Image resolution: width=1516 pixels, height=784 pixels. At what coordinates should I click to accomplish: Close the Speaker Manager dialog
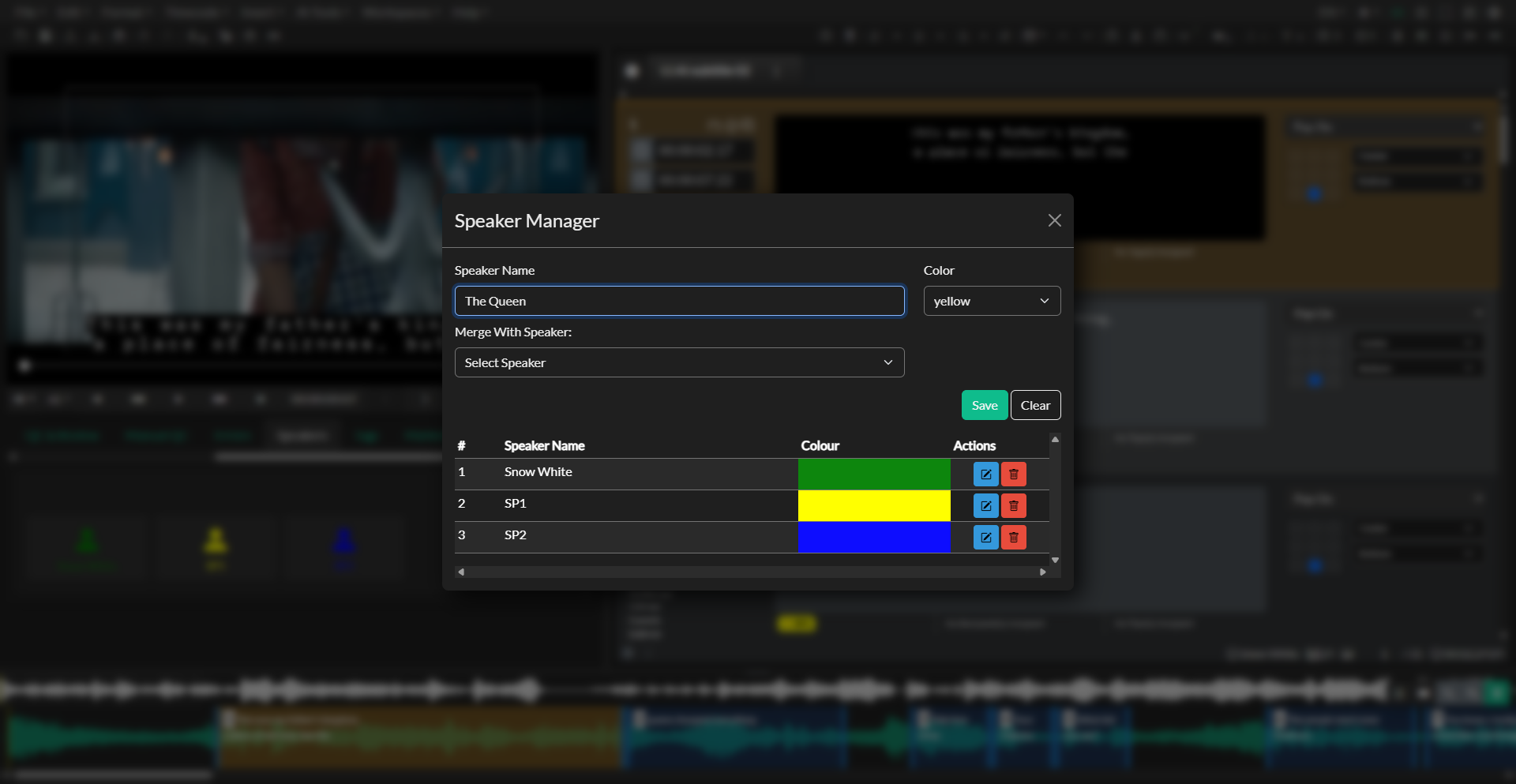(x=1054, y=220)
